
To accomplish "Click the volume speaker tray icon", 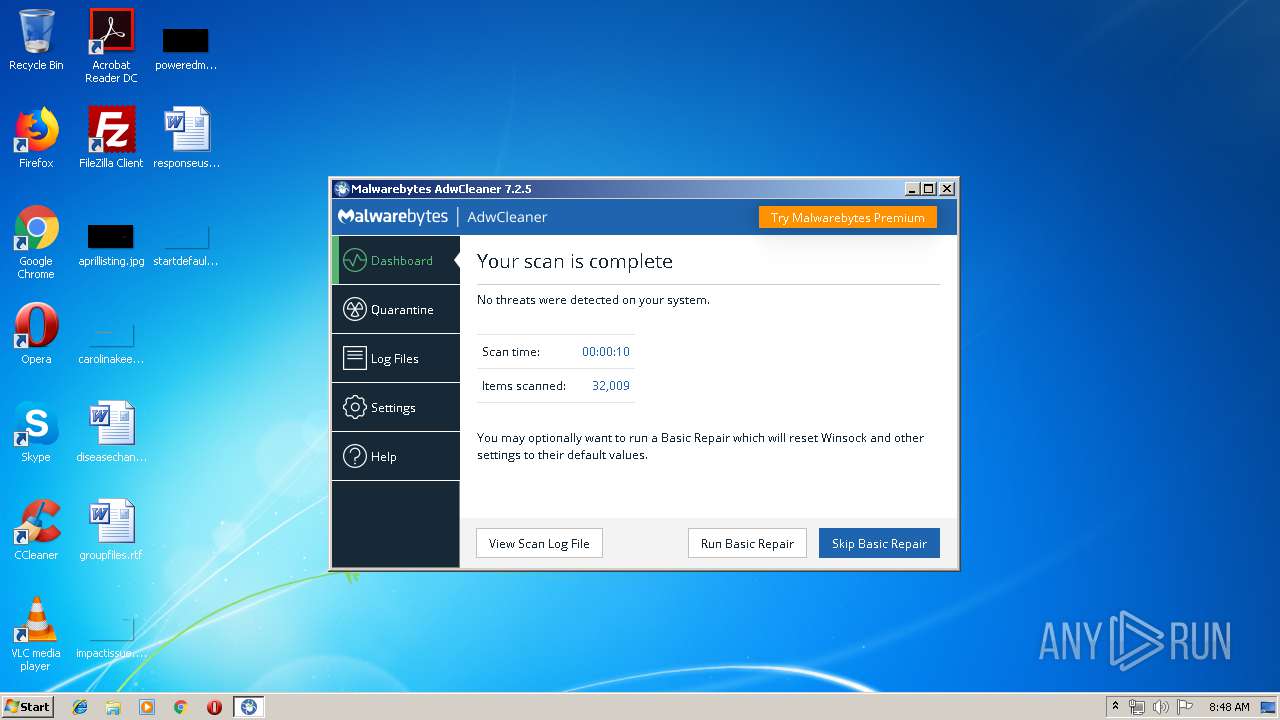I will tap(1161, 707).
